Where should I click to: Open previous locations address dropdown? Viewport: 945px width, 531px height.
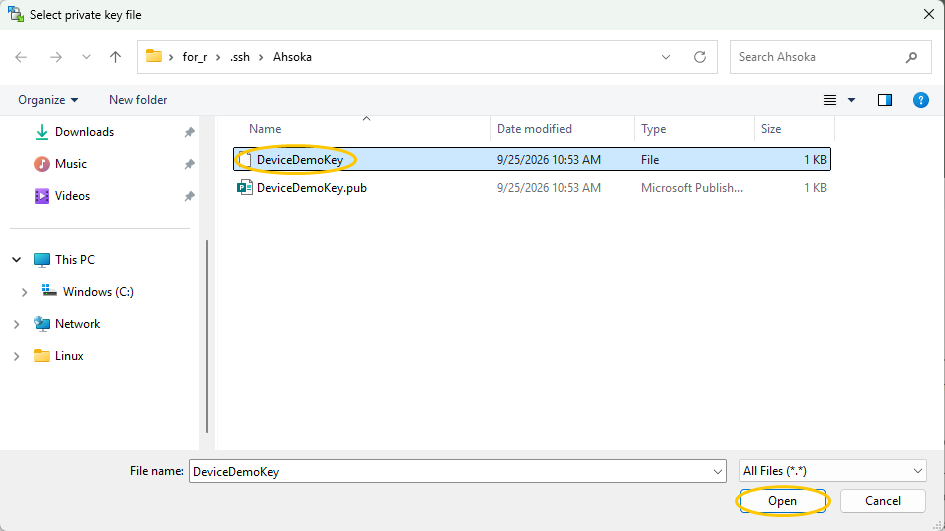click(x=666, y=57)
